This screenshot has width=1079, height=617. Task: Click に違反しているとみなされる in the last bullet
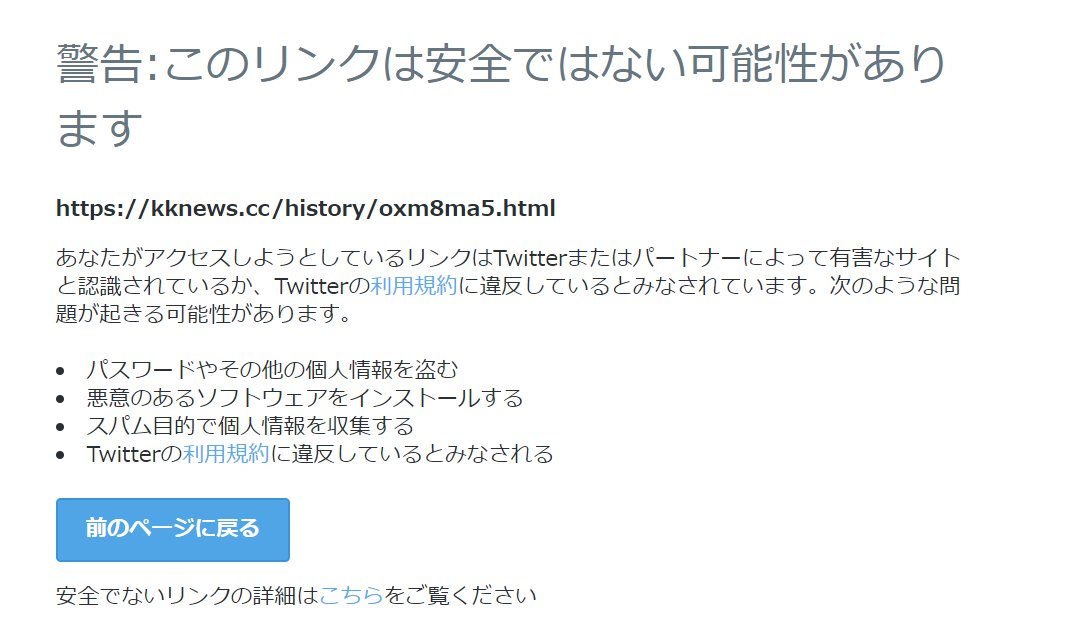click(412, 454)
